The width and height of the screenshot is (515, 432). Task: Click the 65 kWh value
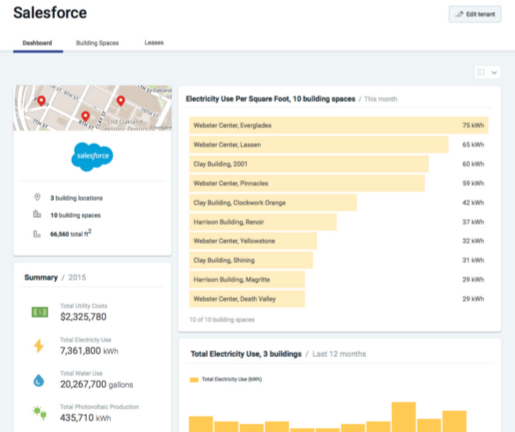pyautogui.click(x=473, y=145)
